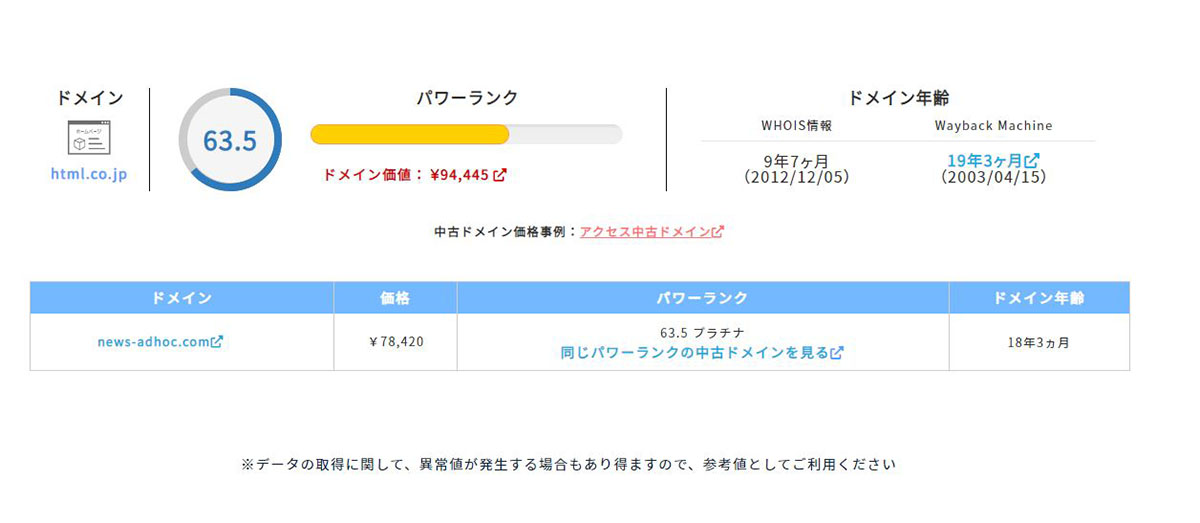1200x523 pixels.
Task: Open the news-adhoc.com domain link
Action: [x=160, y=342]
